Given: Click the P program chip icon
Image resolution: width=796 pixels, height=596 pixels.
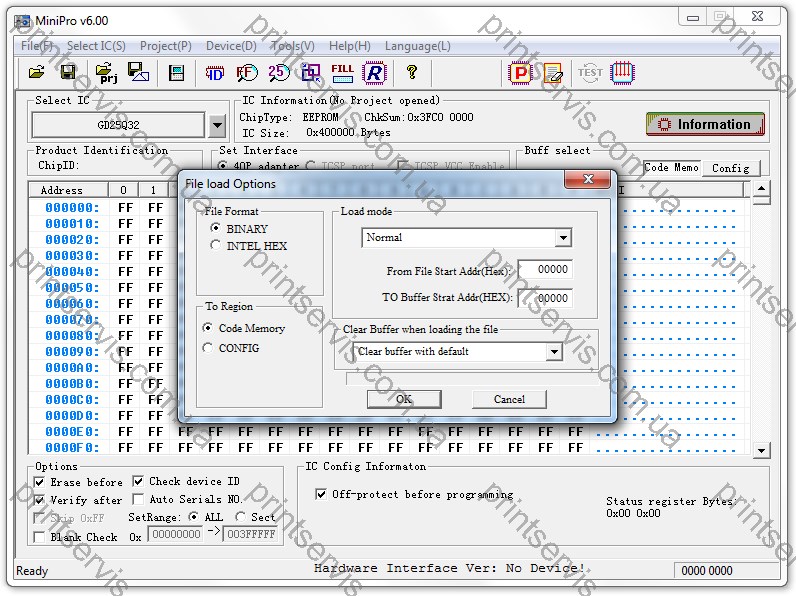Looking at the screenshot, I should pos(520,73).
